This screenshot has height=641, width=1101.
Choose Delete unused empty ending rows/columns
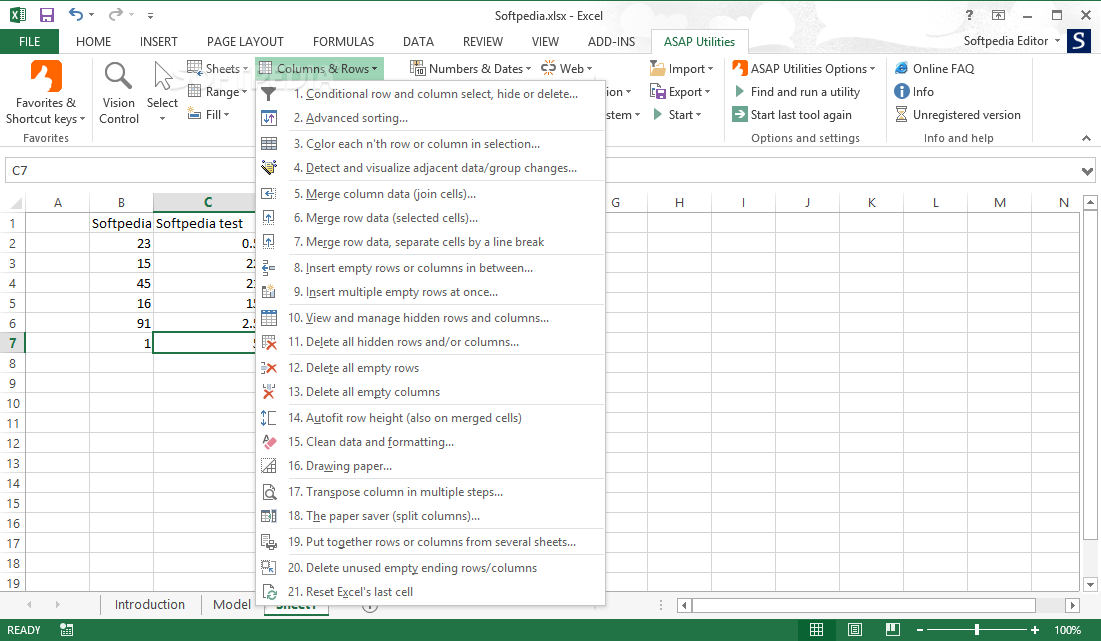coord(430,568)
